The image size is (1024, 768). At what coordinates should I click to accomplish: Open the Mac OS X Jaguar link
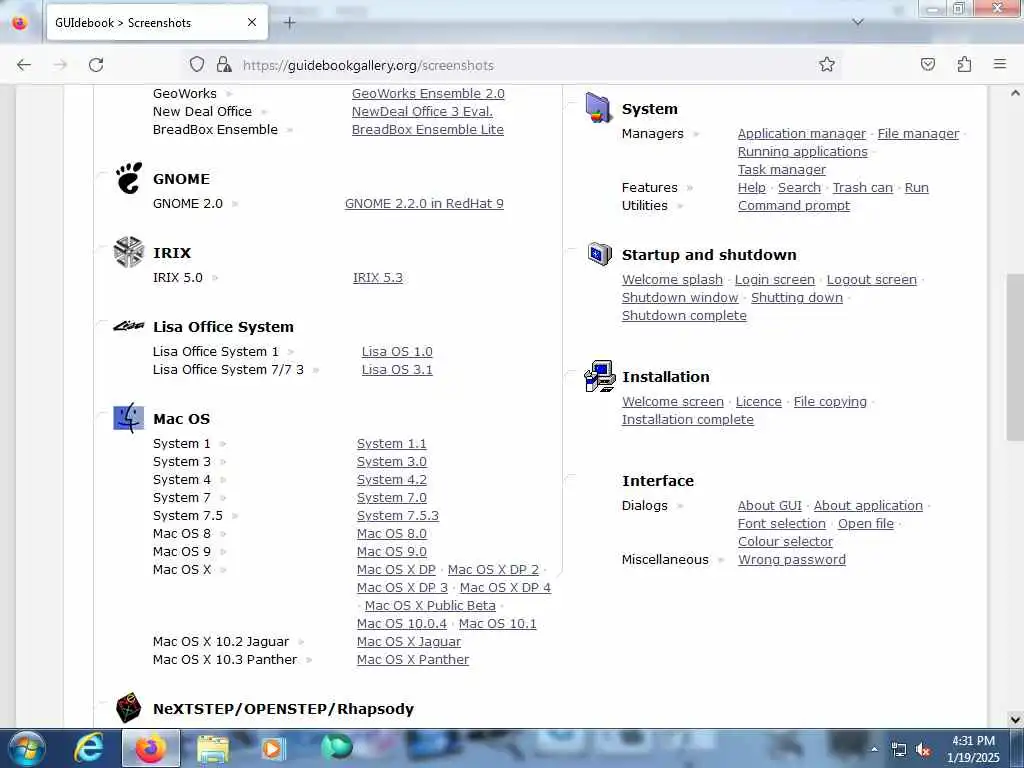point(409,642)
